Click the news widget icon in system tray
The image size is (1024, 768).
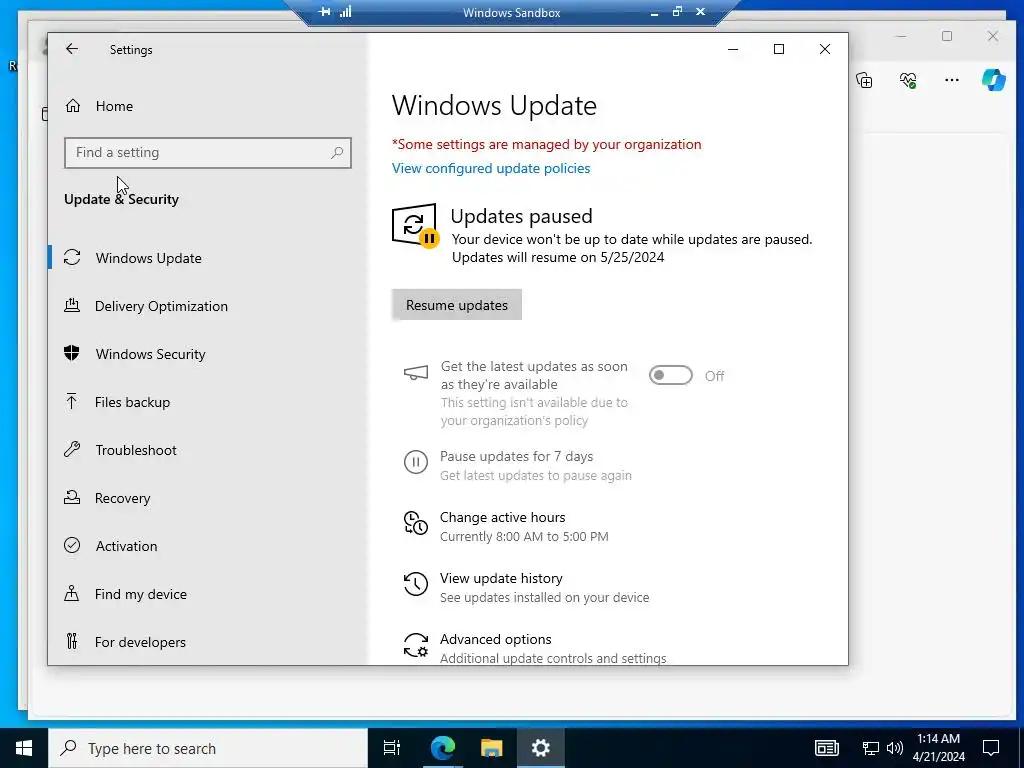click(827, 748)
